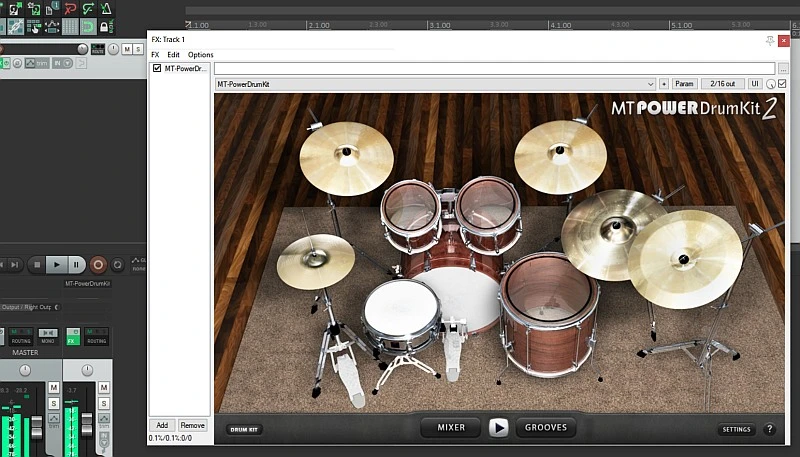Screen dimensions: 800x457
Task: Uncheck the MT-PowerDr... plugin enable checkbox
Action: 157,68
